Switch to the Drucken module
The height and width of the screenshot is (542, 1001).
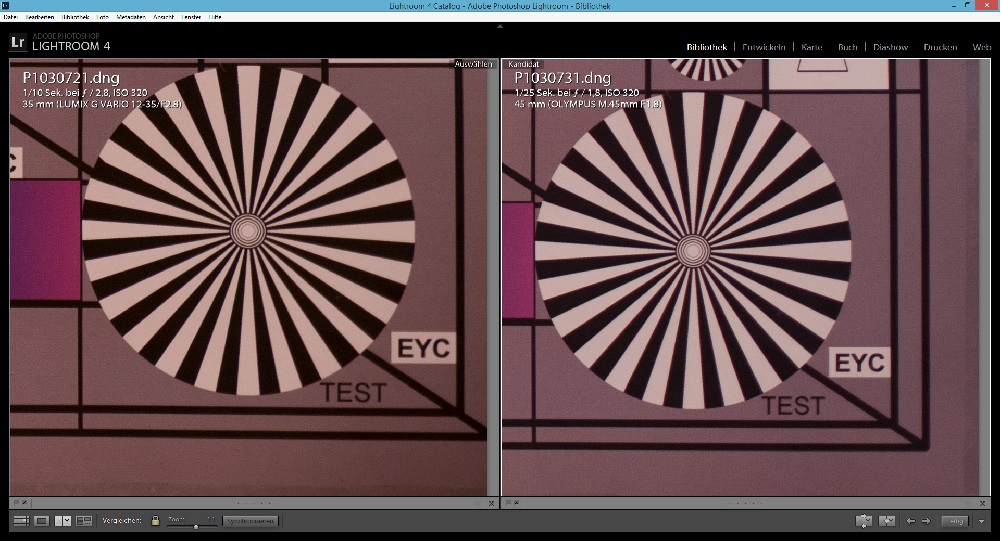point(940,47)
